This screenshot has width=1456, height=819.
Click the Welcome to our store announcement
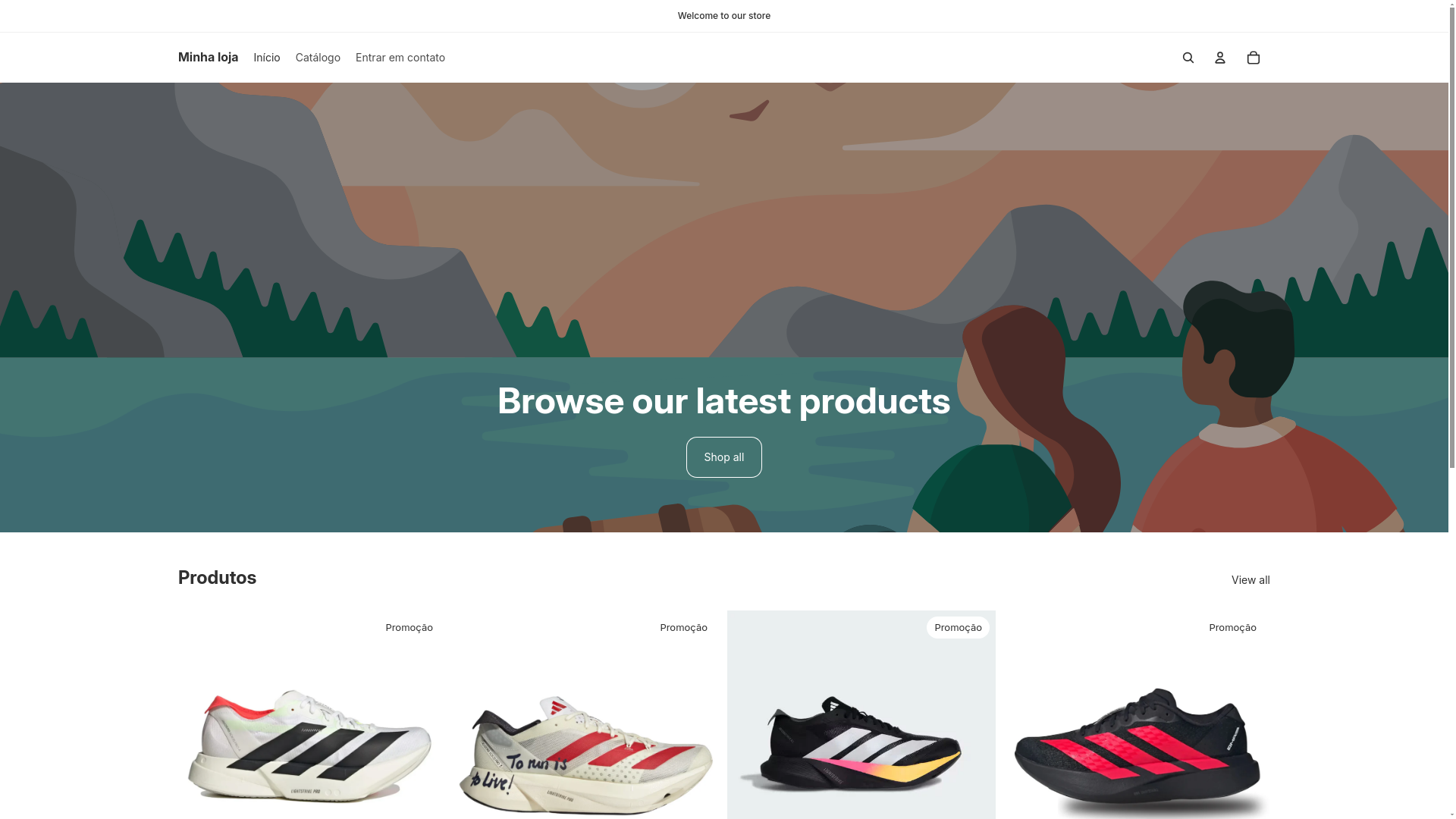click(x=724, y=16)
